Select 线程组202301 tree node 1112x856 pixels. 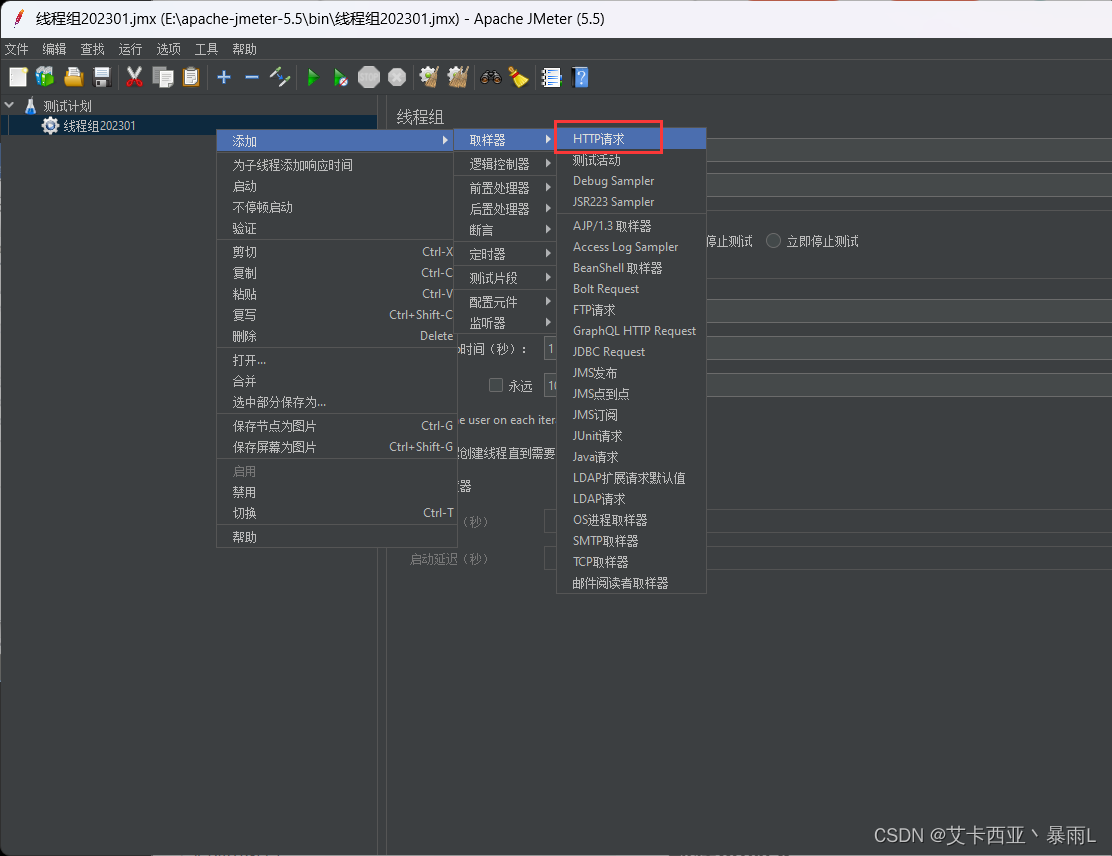pyautogui.click(x=99, y=126)
